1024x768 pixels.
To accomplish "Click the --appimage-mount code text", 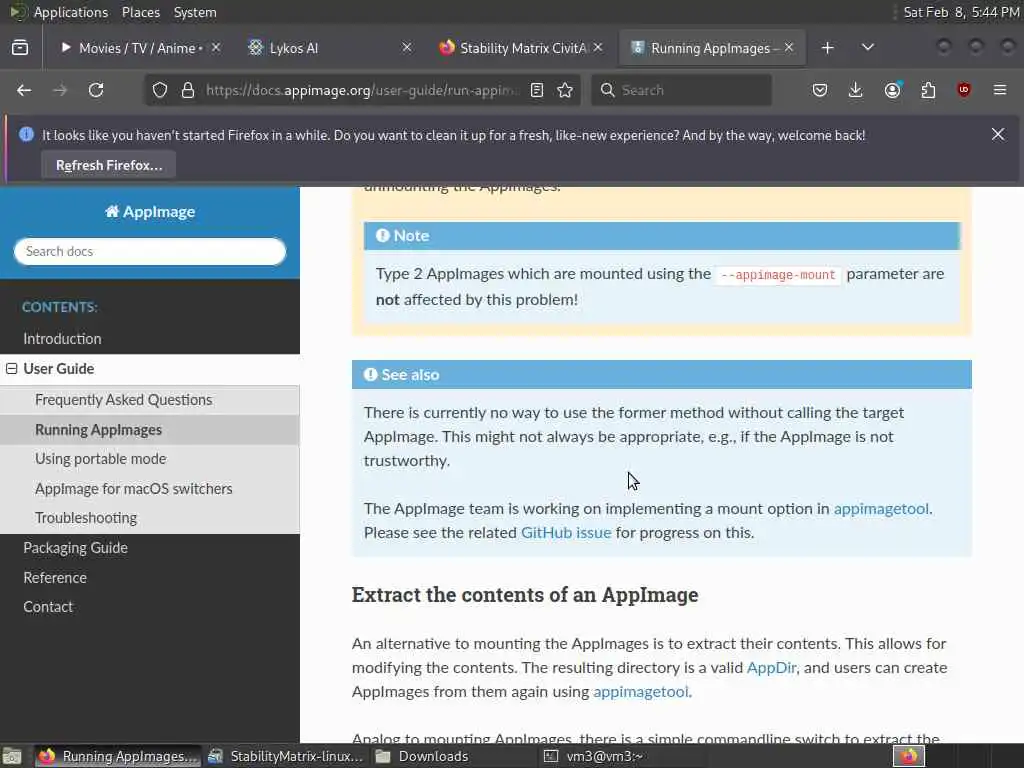I will 778,275.
